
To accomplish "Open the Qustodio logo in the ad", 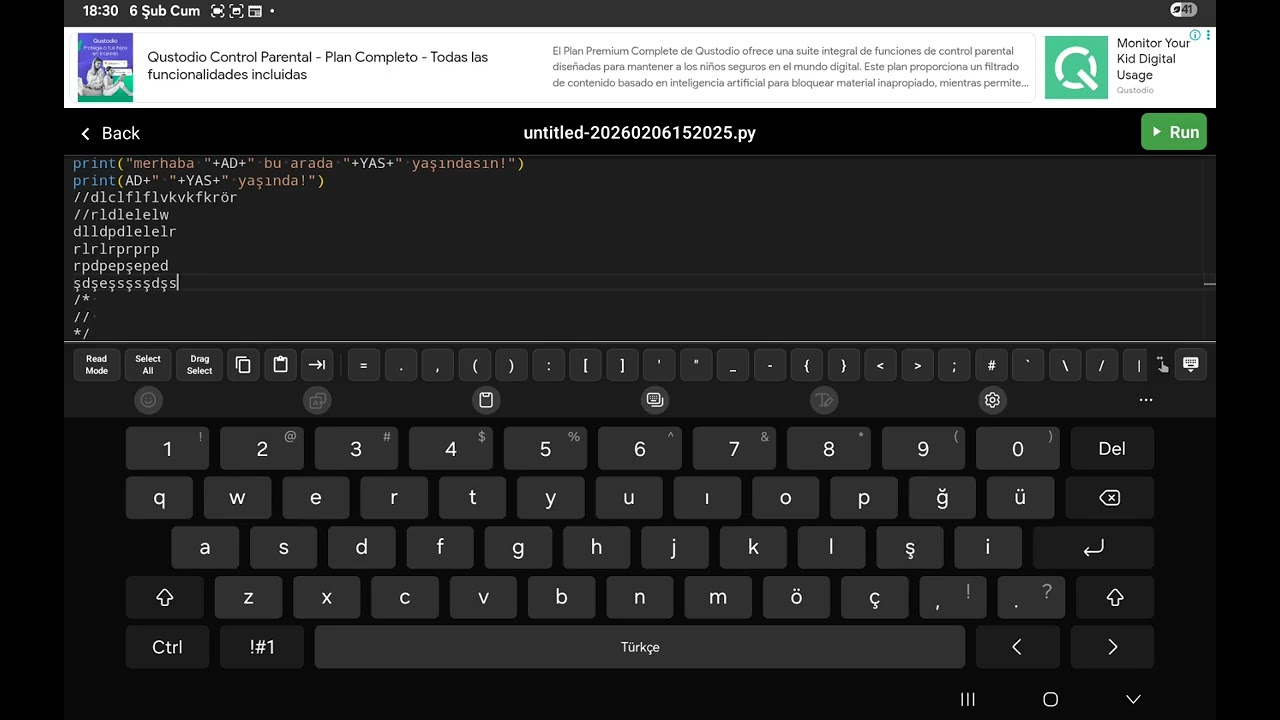I will pyautogui.click(x=1076, y=67).
